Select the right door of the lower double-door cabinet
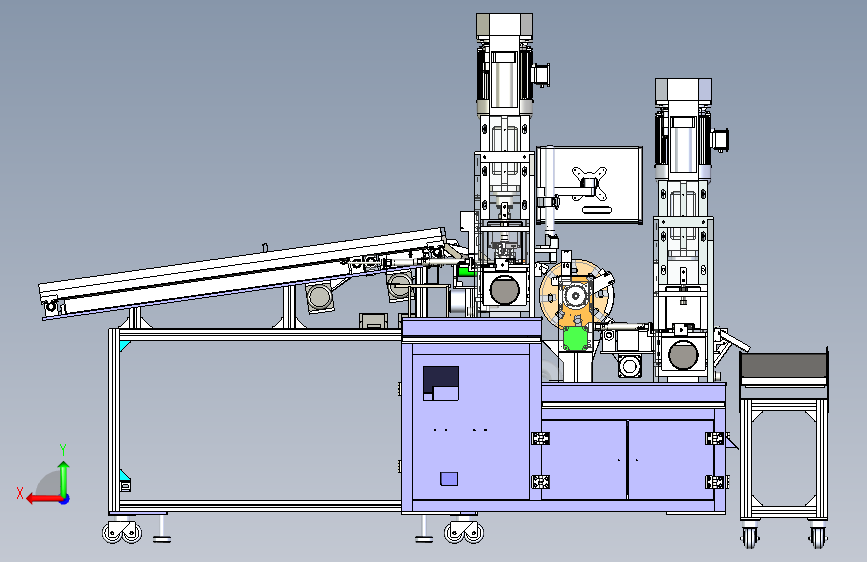The width and height of the screenshot is (867, 562). (x=671, y=460)
